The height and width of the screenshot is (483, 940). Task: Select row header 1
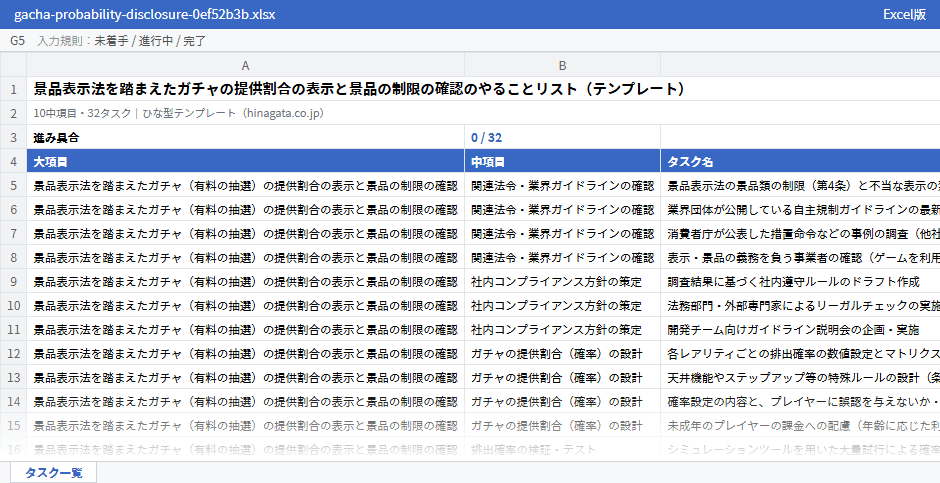click(x=13, y=89)
